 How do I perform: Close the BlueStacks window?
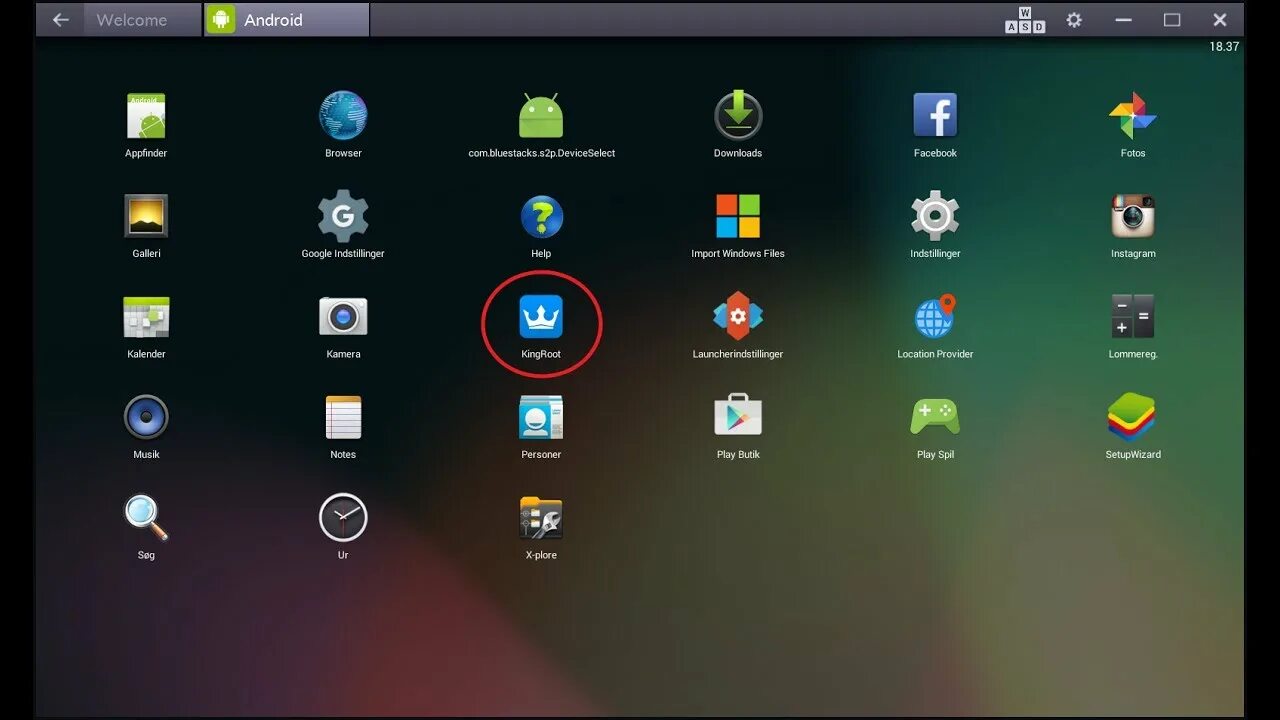point(1220,20)
